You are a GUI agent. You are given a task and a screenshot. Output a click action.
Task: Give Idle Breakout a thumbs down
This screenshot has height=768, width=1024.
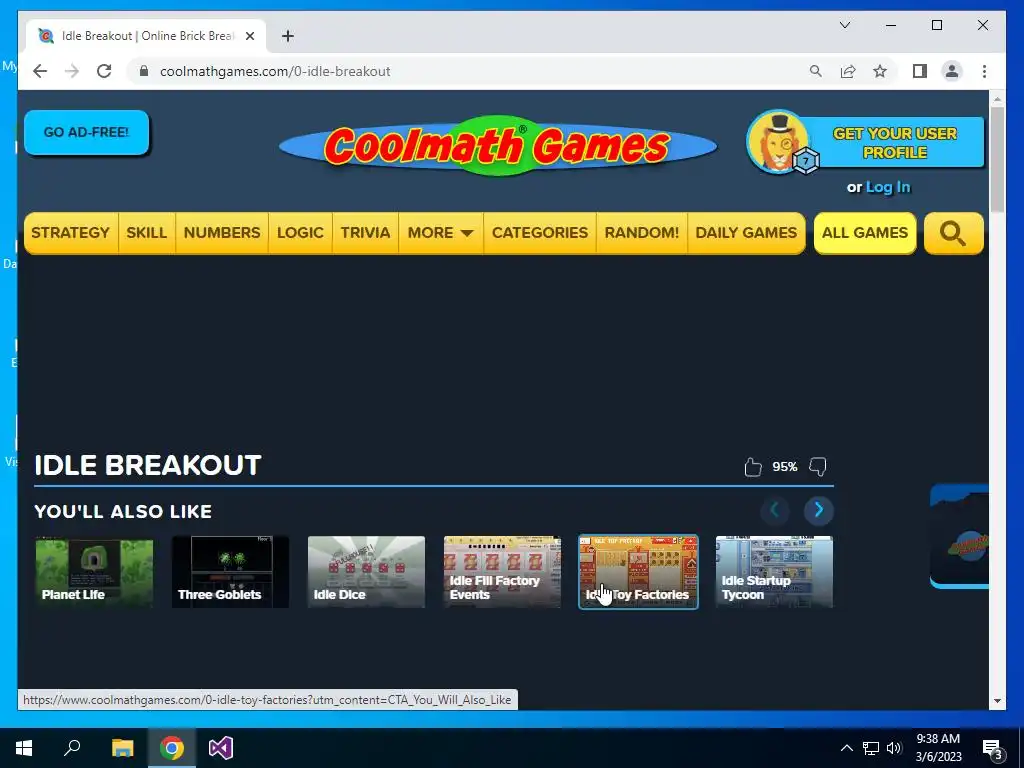click(x=818, y=467)
